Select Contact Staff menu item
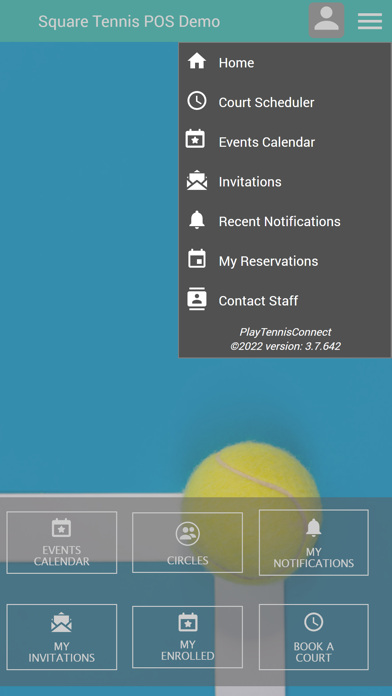Screen dimensions: 392x696 (285, 301)
